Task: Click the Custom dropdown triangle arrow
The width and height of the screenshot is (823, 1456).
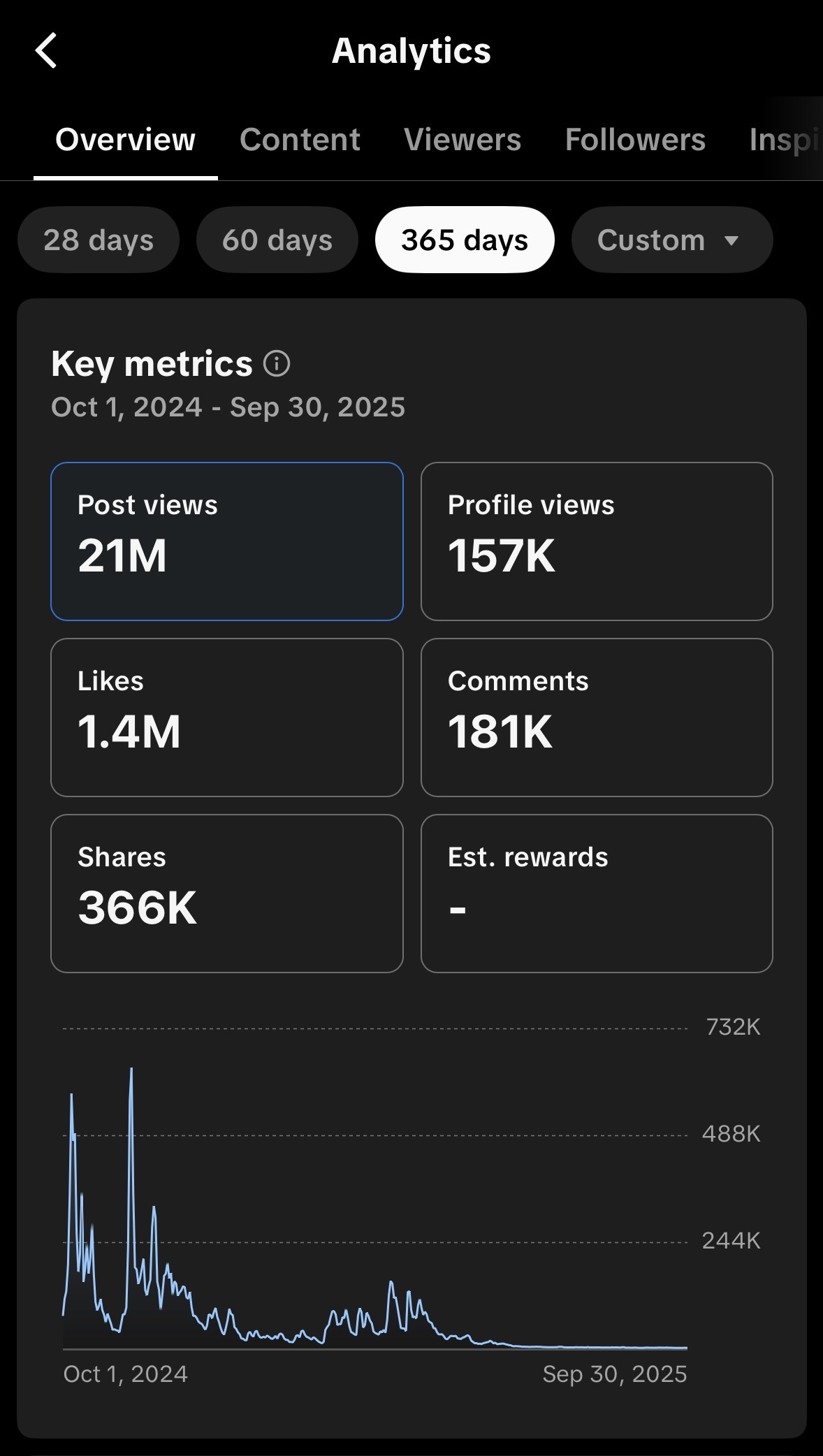Action: pyautogui.click(x=731, y=241)
